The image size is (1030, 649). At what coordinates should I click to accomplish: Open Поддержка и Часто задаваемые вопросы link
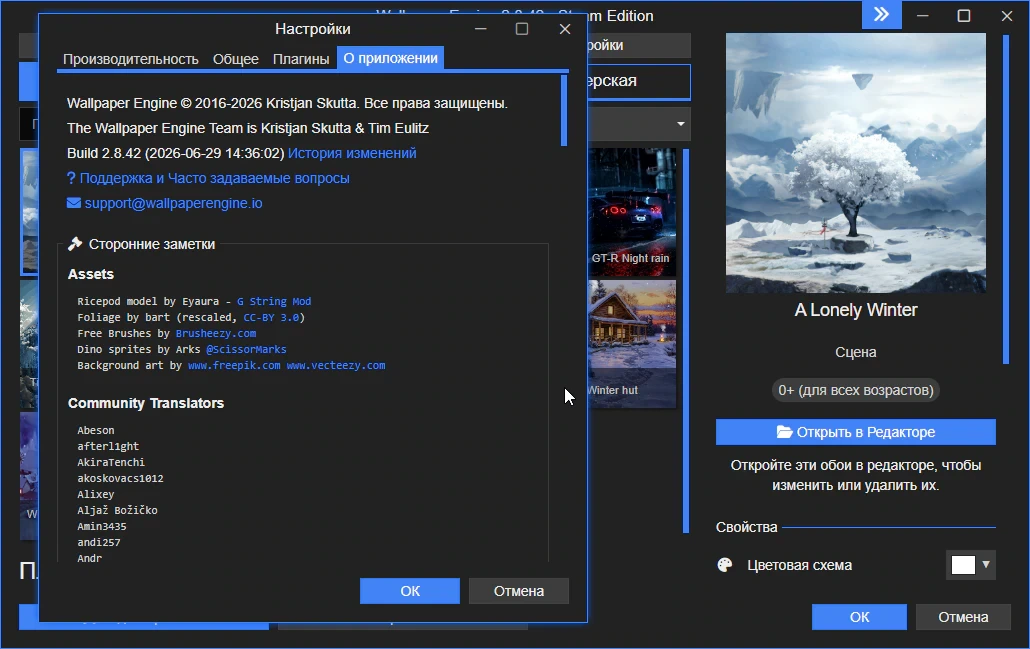tap(214, 178)
